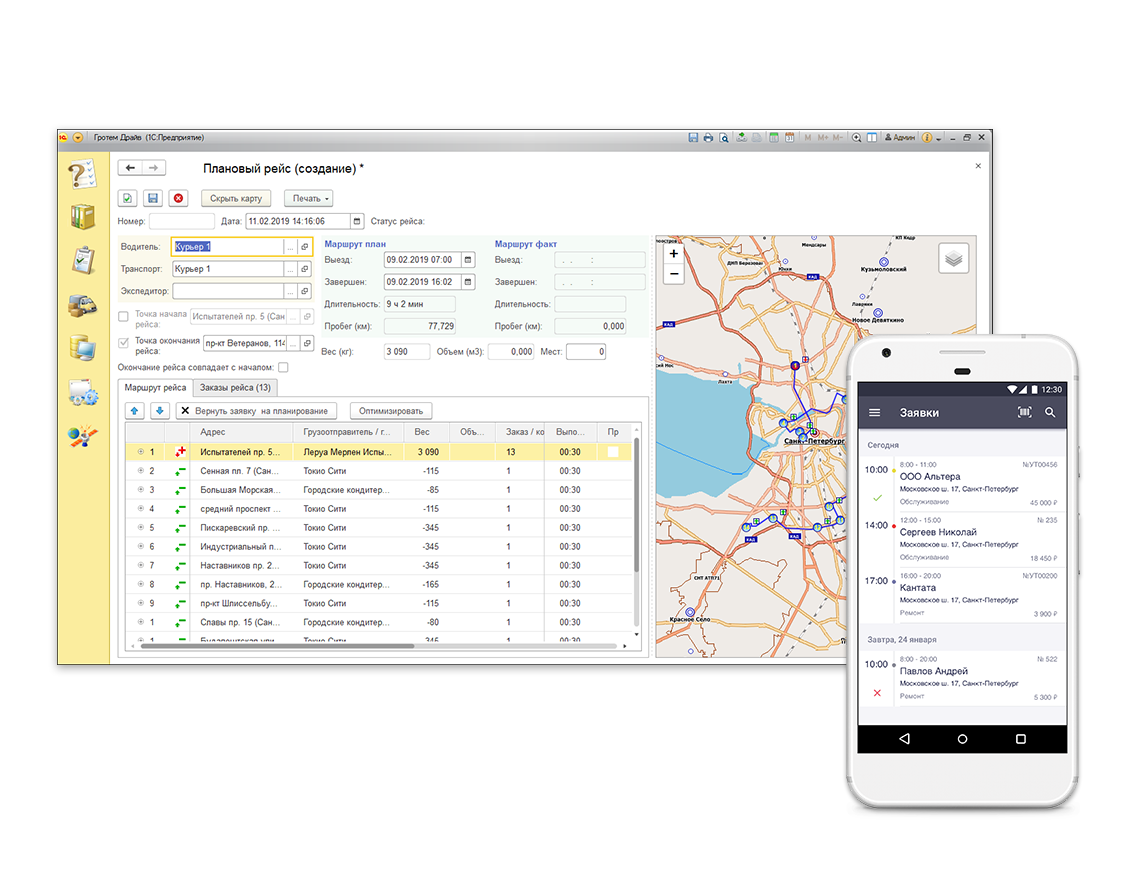Open 'ООО Альтера' request on phone

(961, 483)
